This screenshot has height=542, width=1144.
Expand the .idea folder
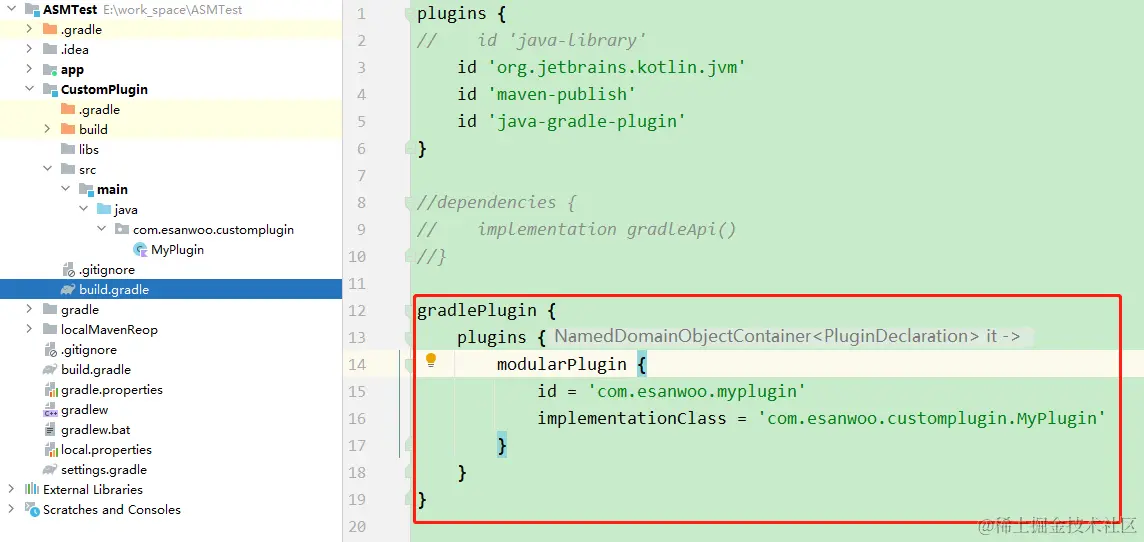click(x=29, y=50)
